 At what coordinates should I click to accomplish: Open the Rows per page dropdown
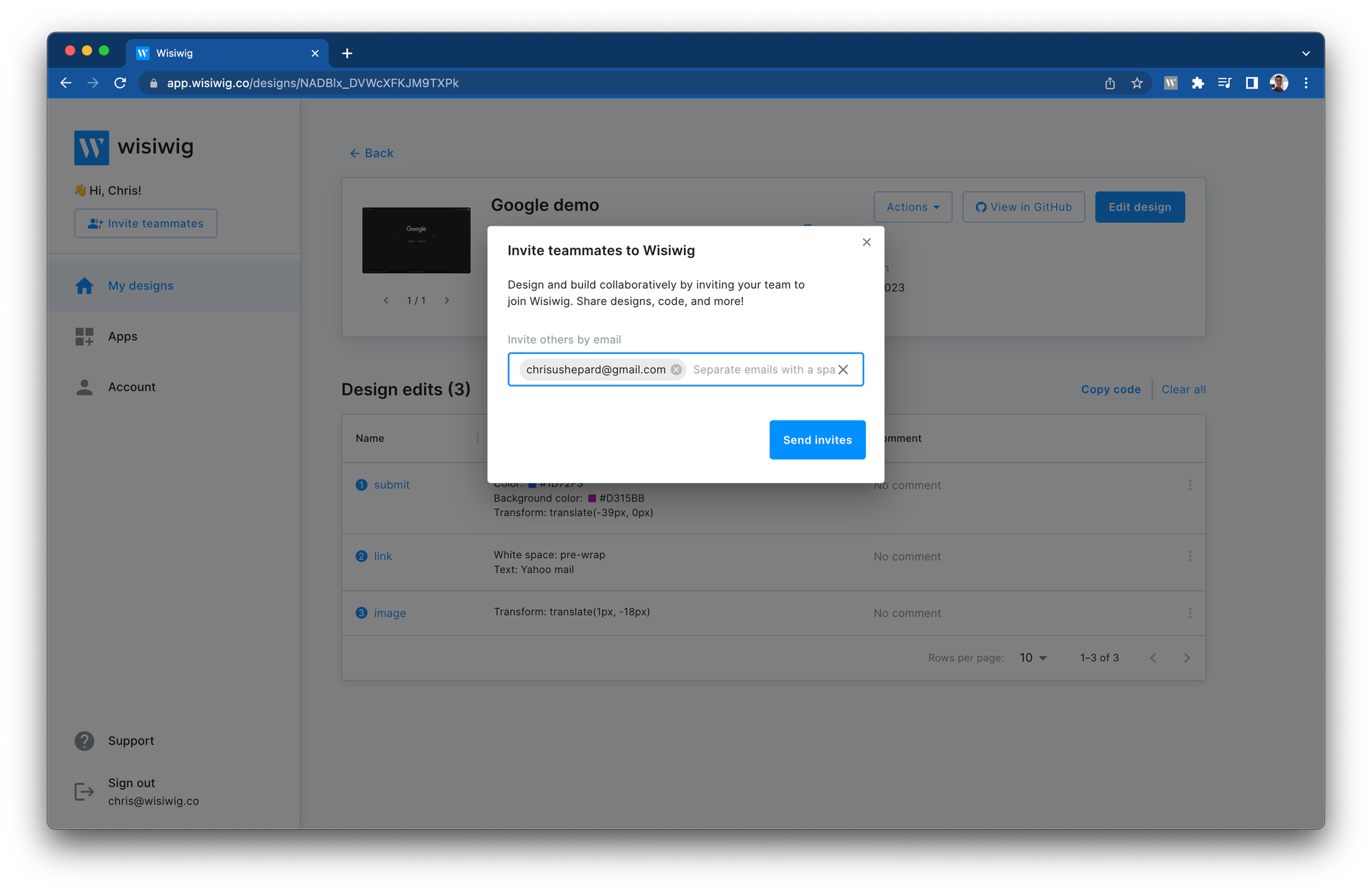pyautogui.click(x=1033, y=658)
